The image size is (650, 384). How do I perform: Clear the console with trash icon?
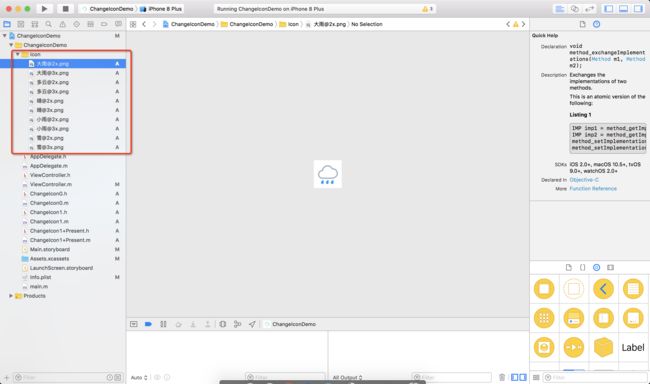(x=502, y=377)
